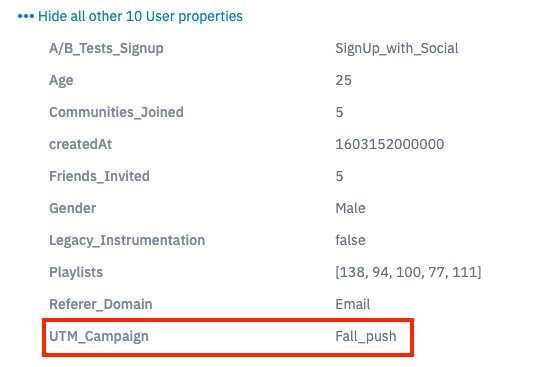
Task: Click the SignUp_with_Social value
Action: coord(397,48)
